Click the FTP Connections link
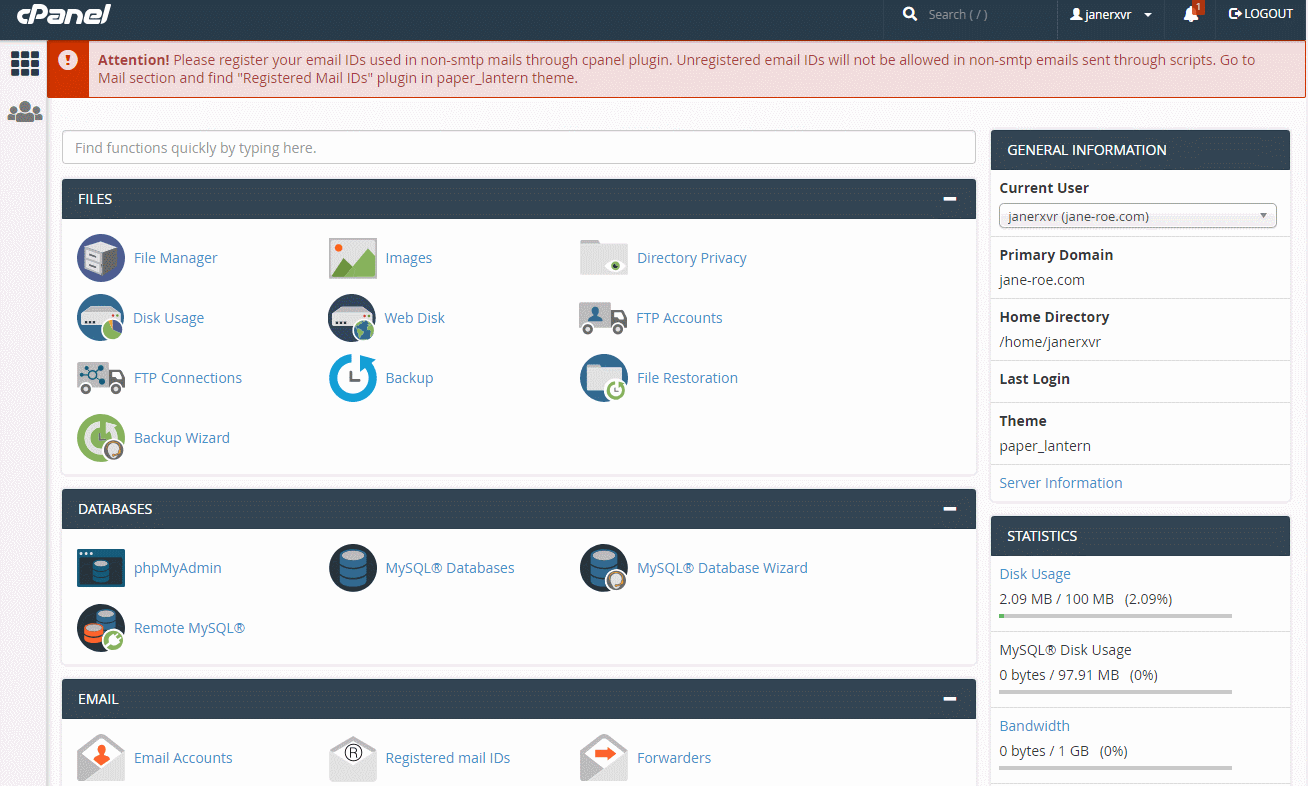 (188, 378)
